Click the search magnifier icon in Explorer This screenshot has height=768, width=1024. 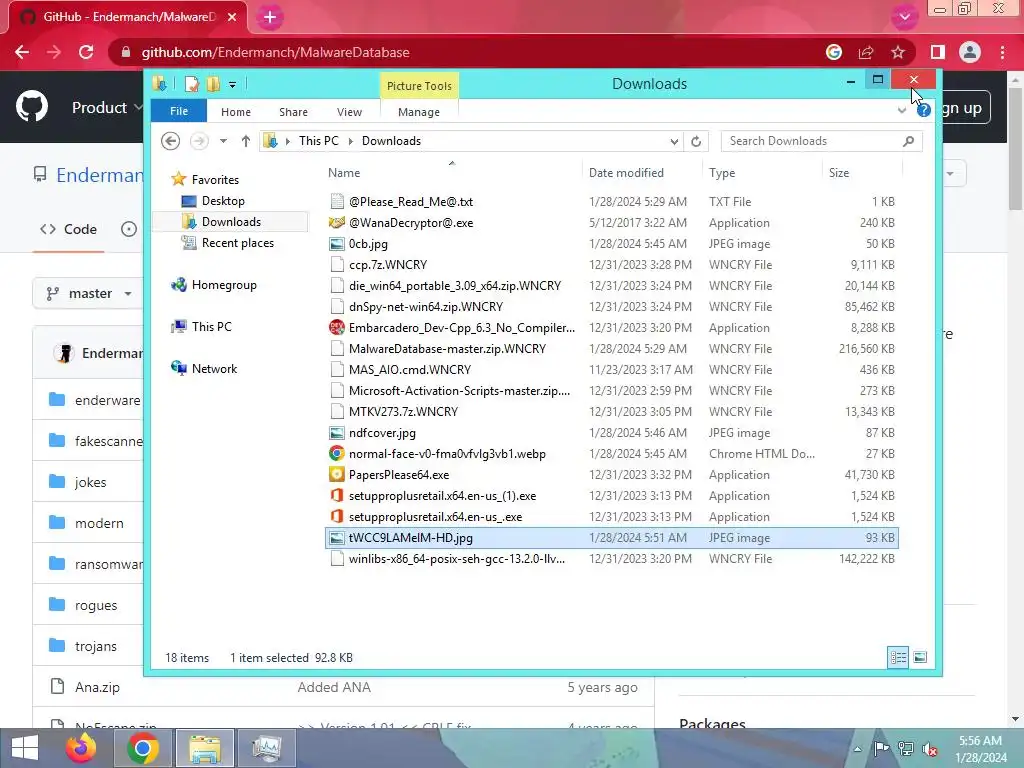point(908,141)
